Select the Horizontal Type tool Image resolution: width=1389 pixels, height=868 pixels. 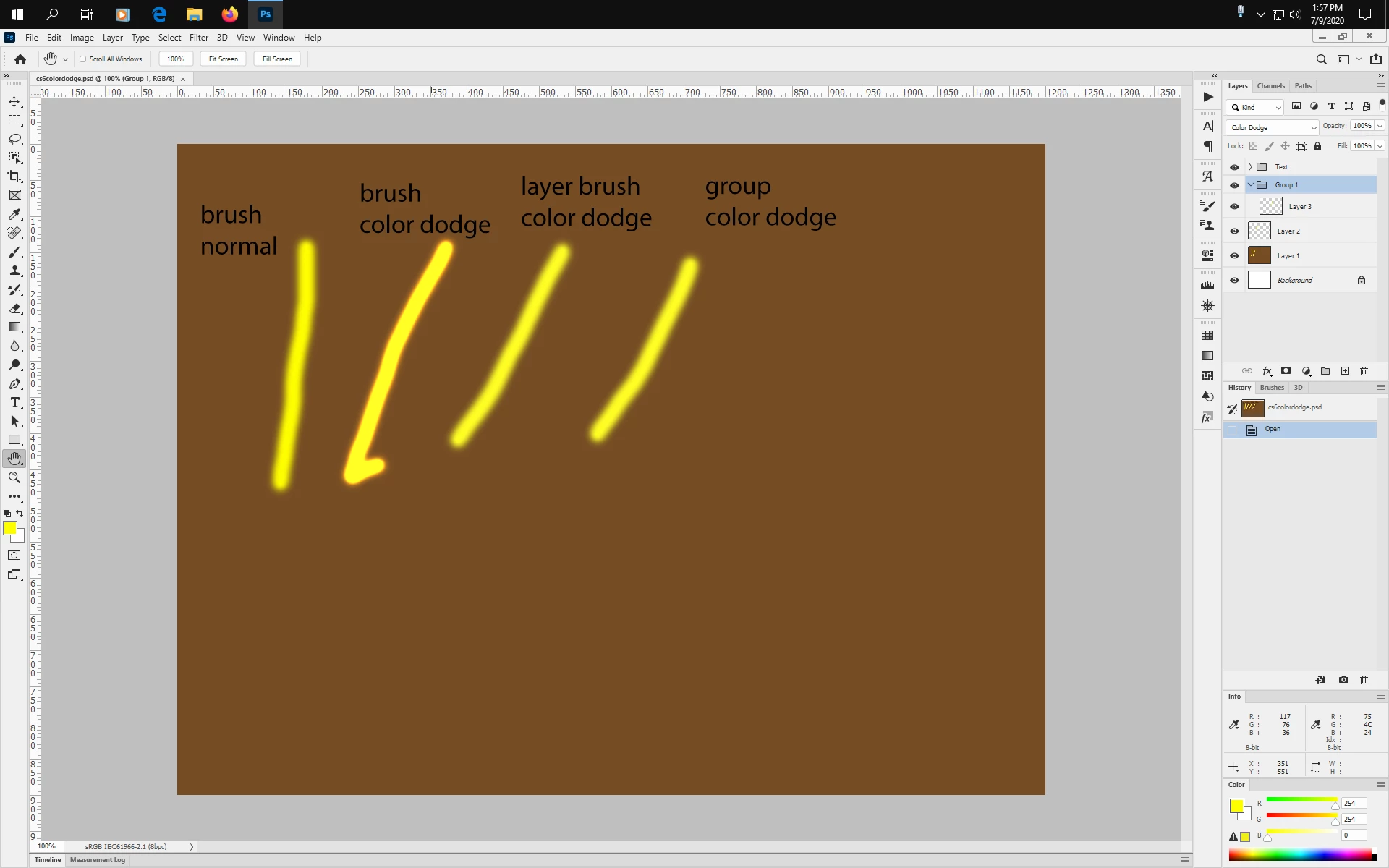pyautogui.click(x=14, y=402)
